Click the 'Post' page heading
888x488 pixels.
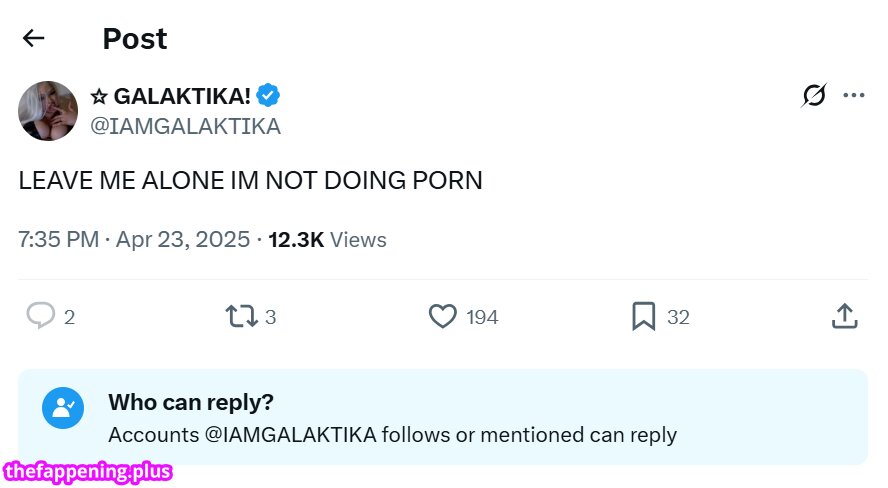(135, 39)
